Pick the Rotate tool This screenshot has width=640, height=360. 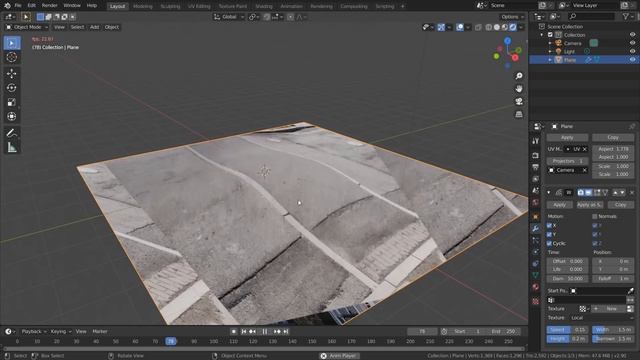pos(12,87)
